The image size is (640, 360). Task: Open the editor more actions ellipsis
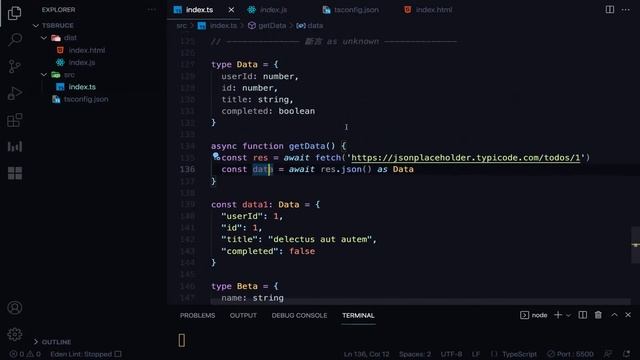[625, 9]
